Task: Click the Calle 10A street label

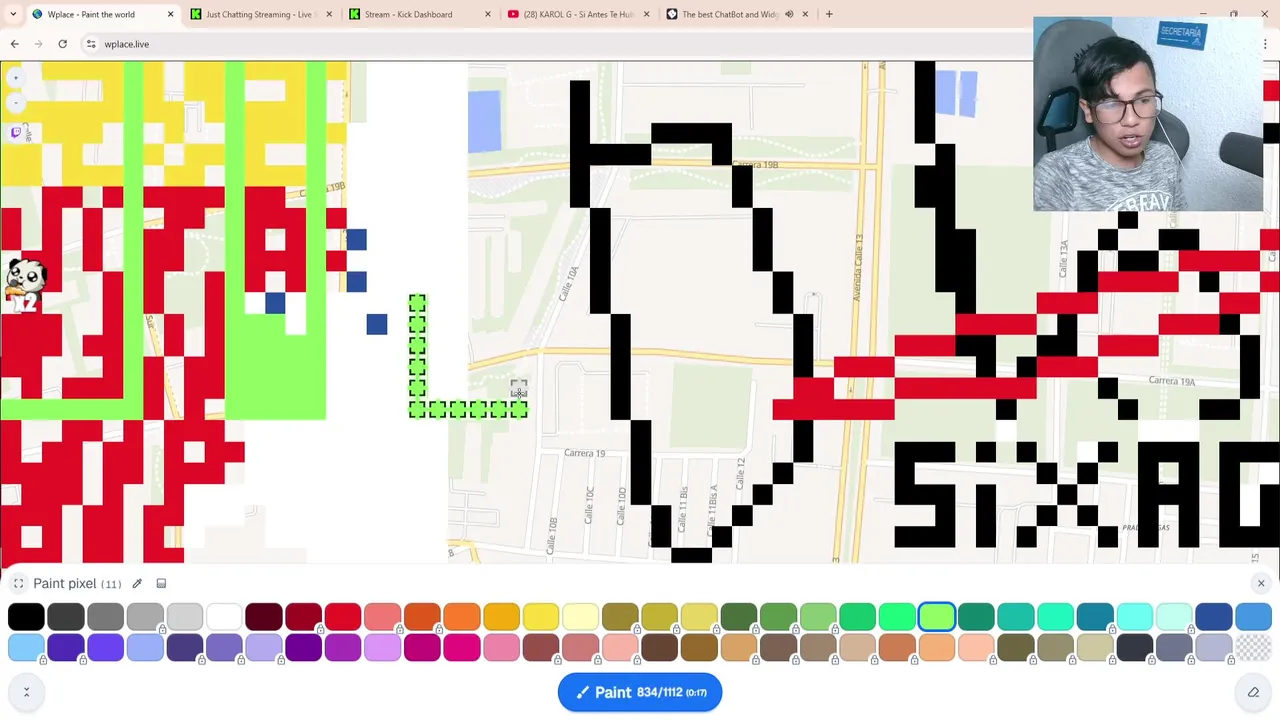Action: [x=568, y=285]
